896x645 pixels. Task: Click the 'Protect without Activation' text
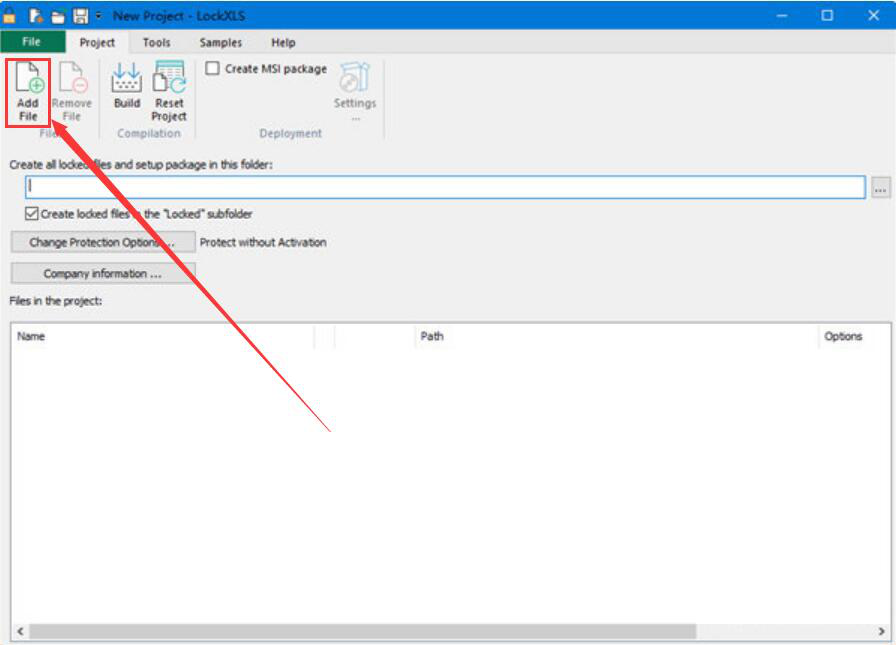pyautogui.click(x=263, y=242)
